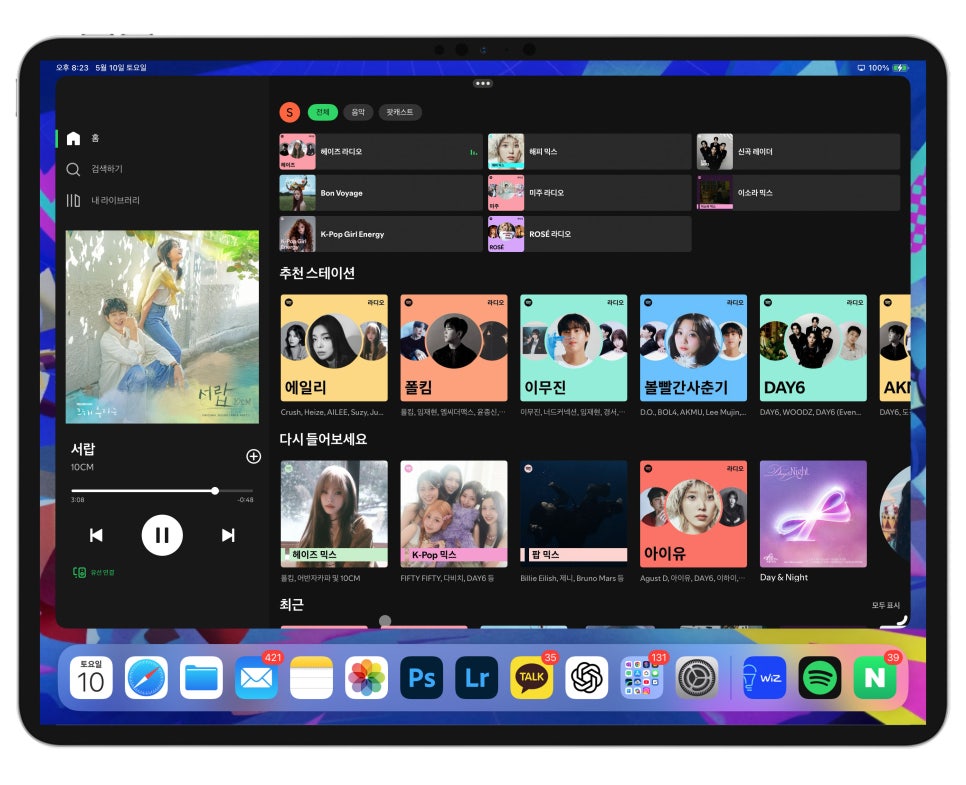Open Settings from the dock
The image size is (966, 785).
click(x=697, y=678)
